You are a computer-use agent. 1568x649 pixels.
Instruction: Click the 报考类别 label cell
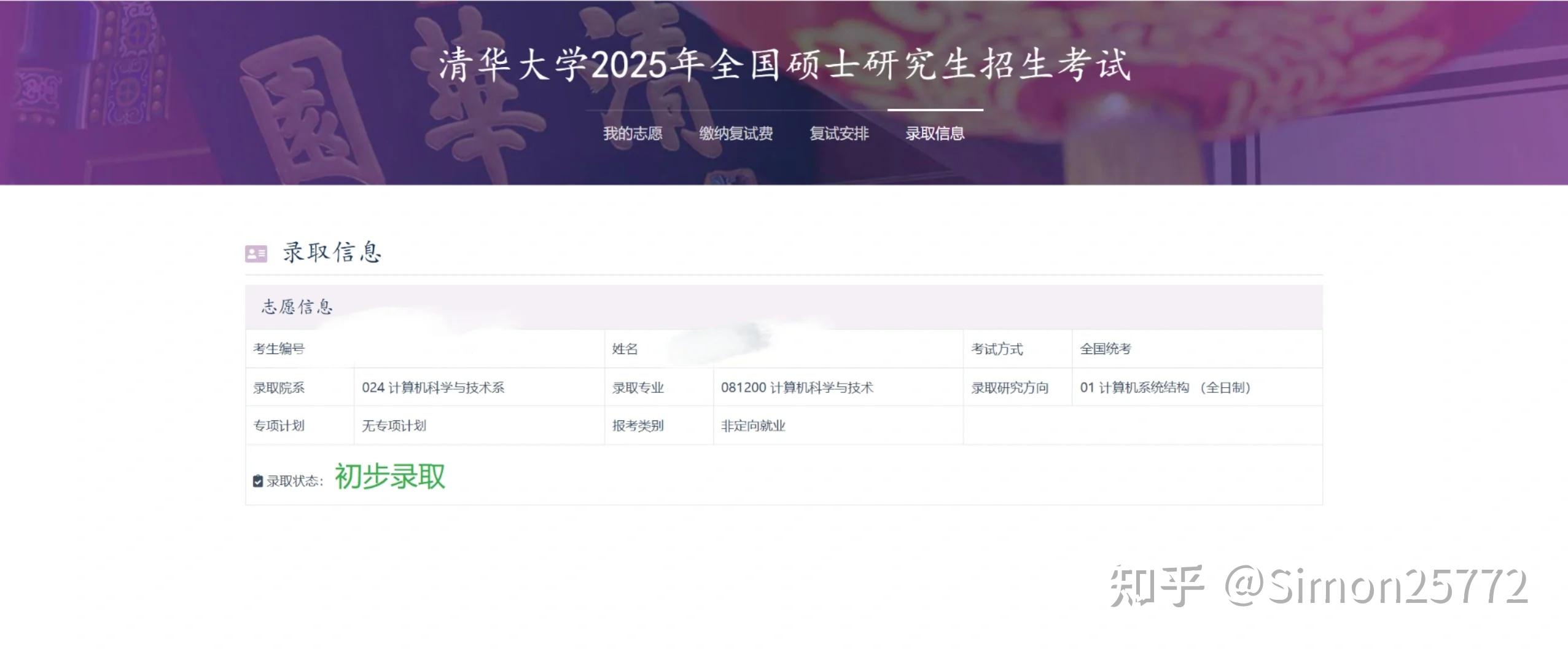coord(638,426)
